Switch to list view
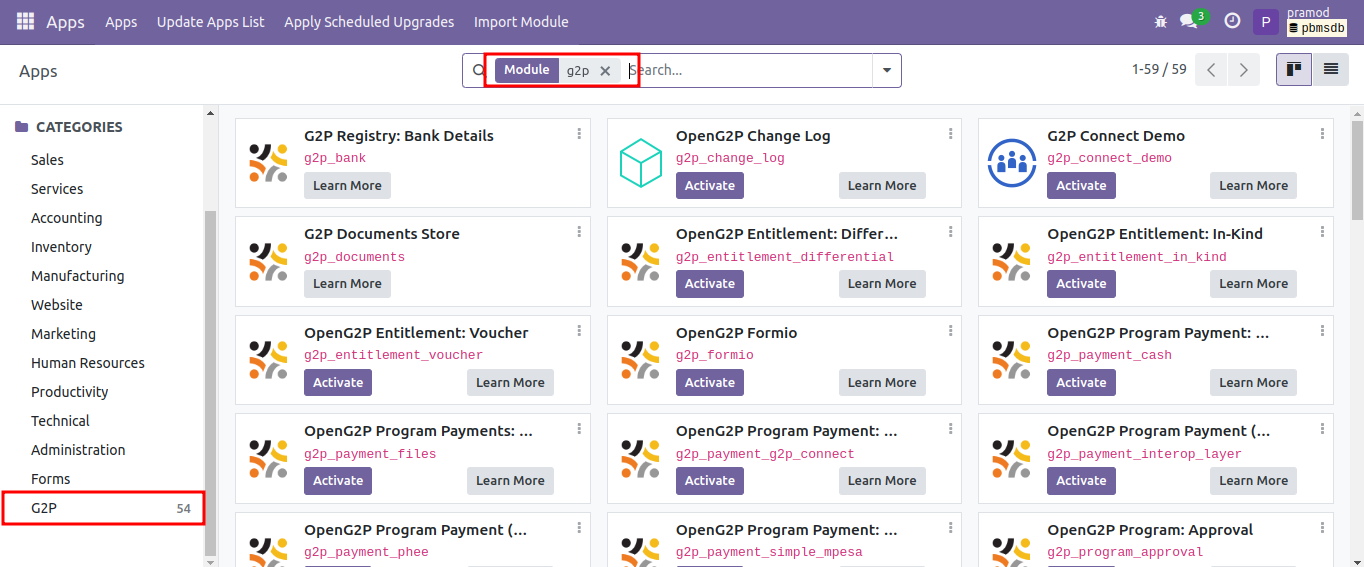Viewport: 1364px width, 567px height. pos(1330,70)
